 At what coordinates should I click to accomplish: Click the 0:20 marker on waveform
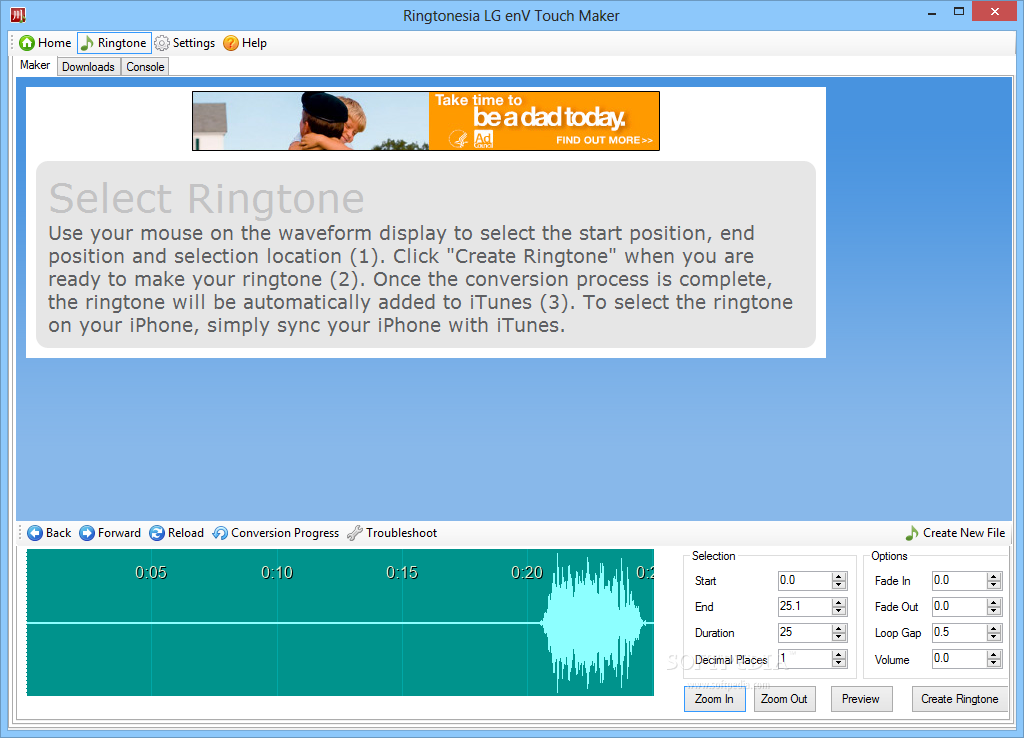[x=527, y=573]
